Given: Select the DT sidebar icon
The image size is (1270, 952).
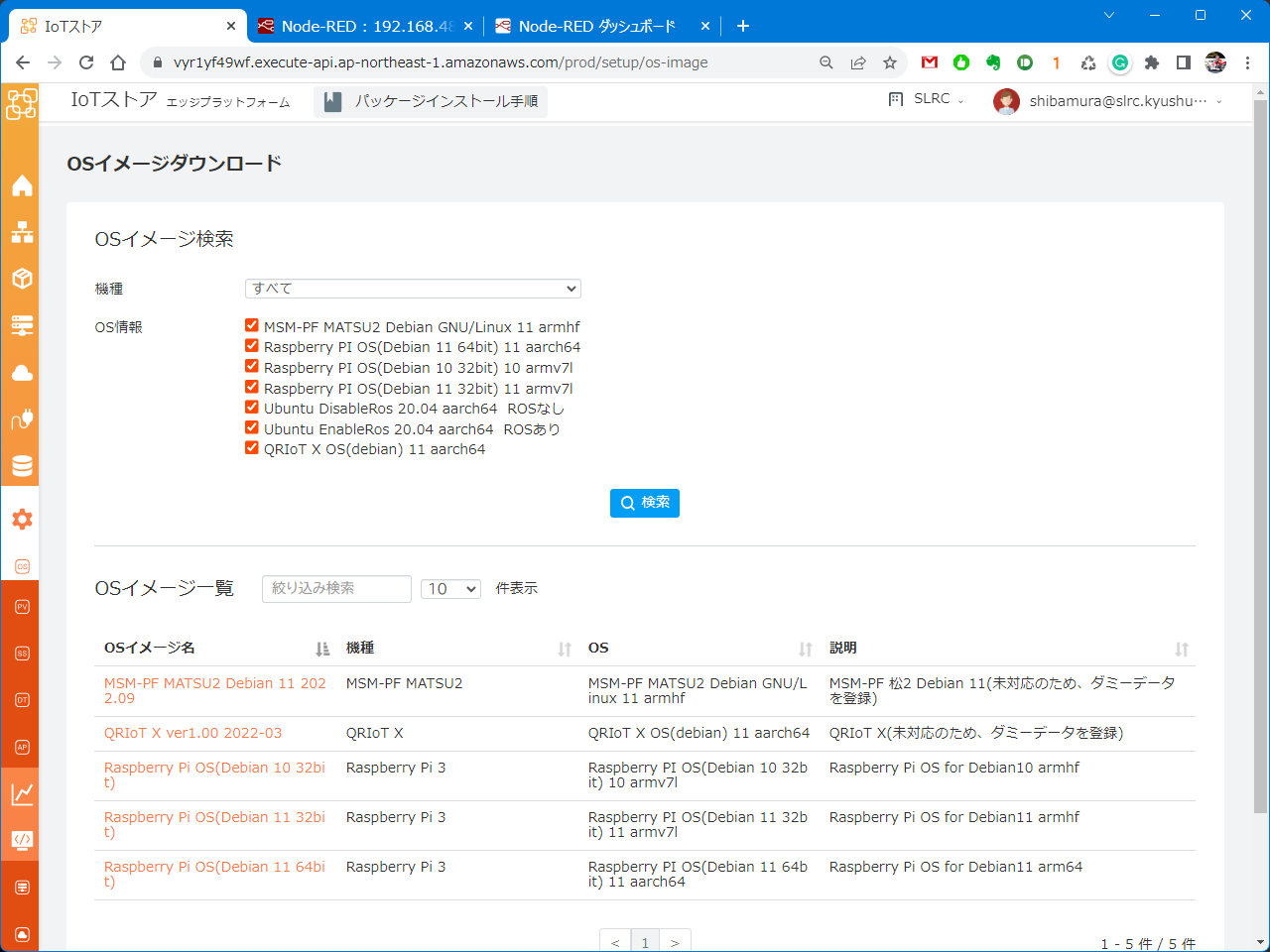Looking at the screenshot, I should click(x=22, y=700).
